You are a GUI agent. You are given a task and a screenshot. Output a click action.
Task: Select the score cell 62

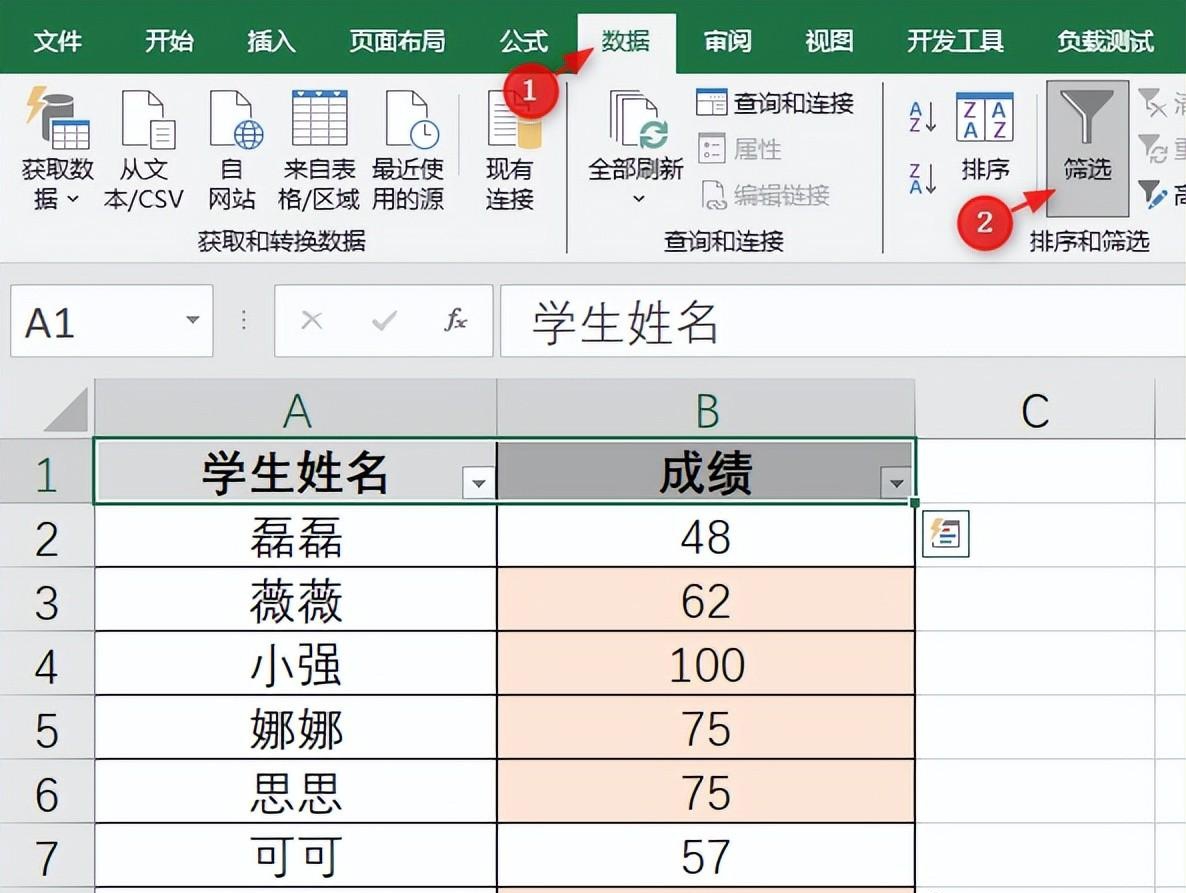coord(706,600)
